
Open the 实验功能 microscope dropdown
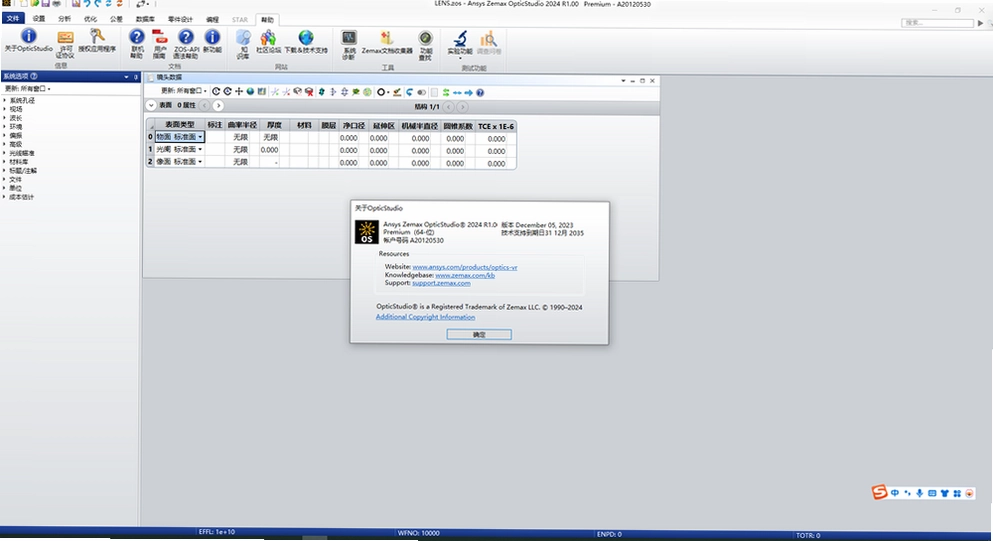(460, 44)
